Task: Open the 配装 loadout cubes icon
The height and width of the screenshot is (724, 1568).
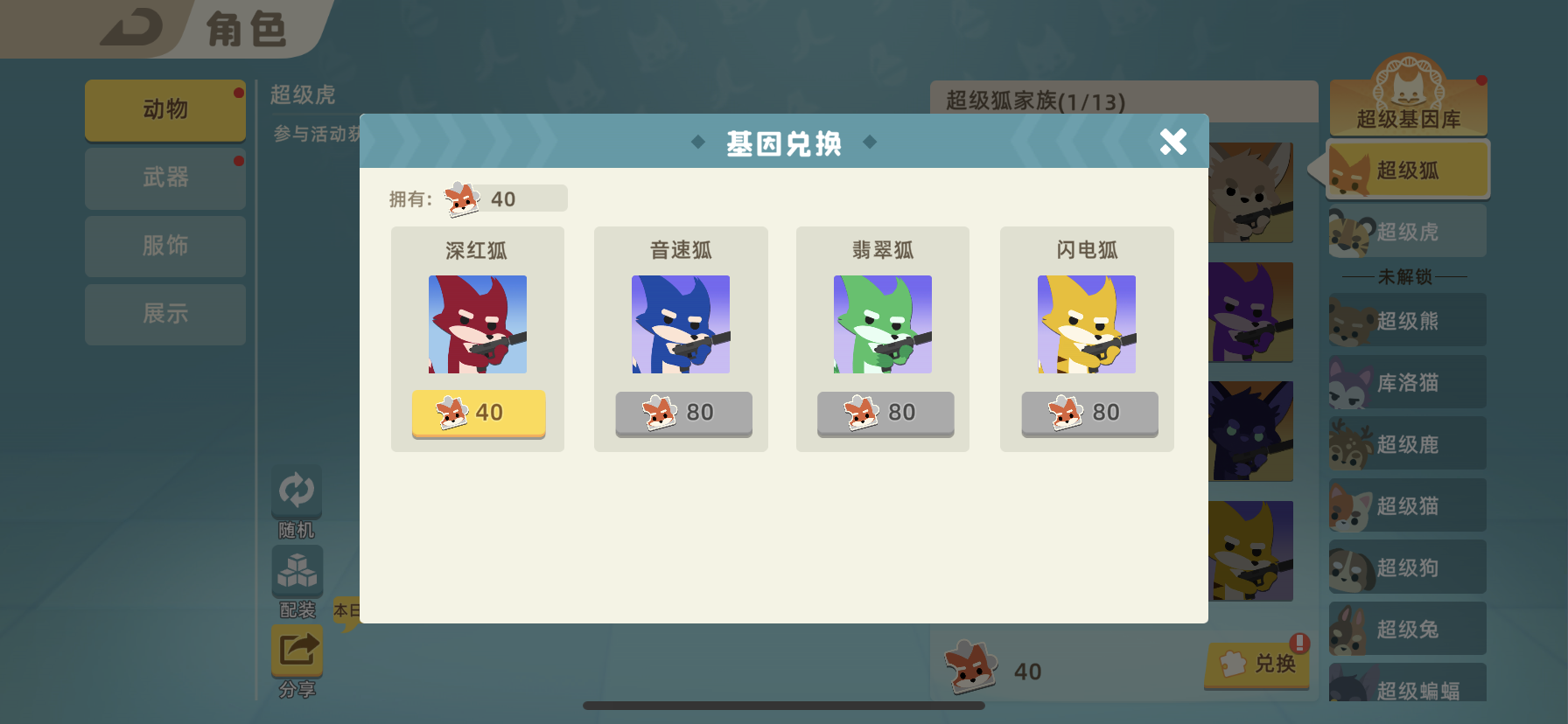Action: point(297,571)
